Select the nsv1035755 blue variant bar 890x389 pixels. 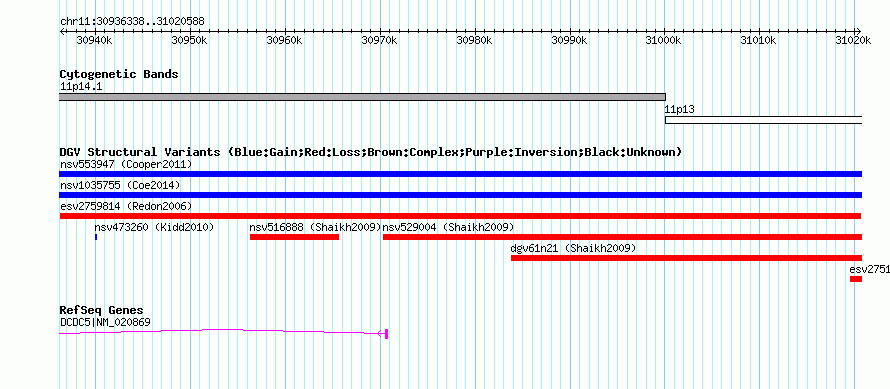(x=460, y=195)
